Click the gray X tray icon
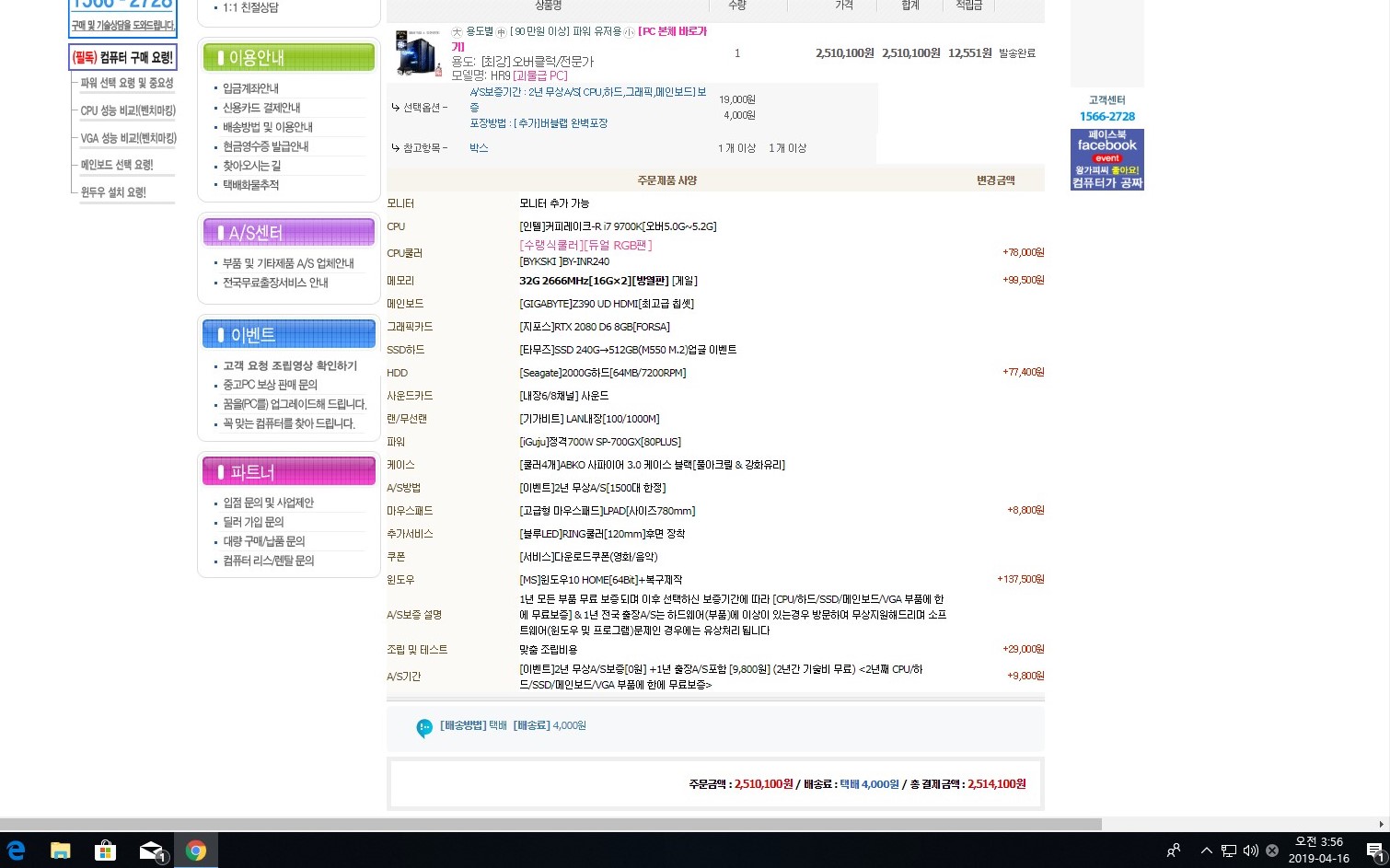 [1272, 851]
